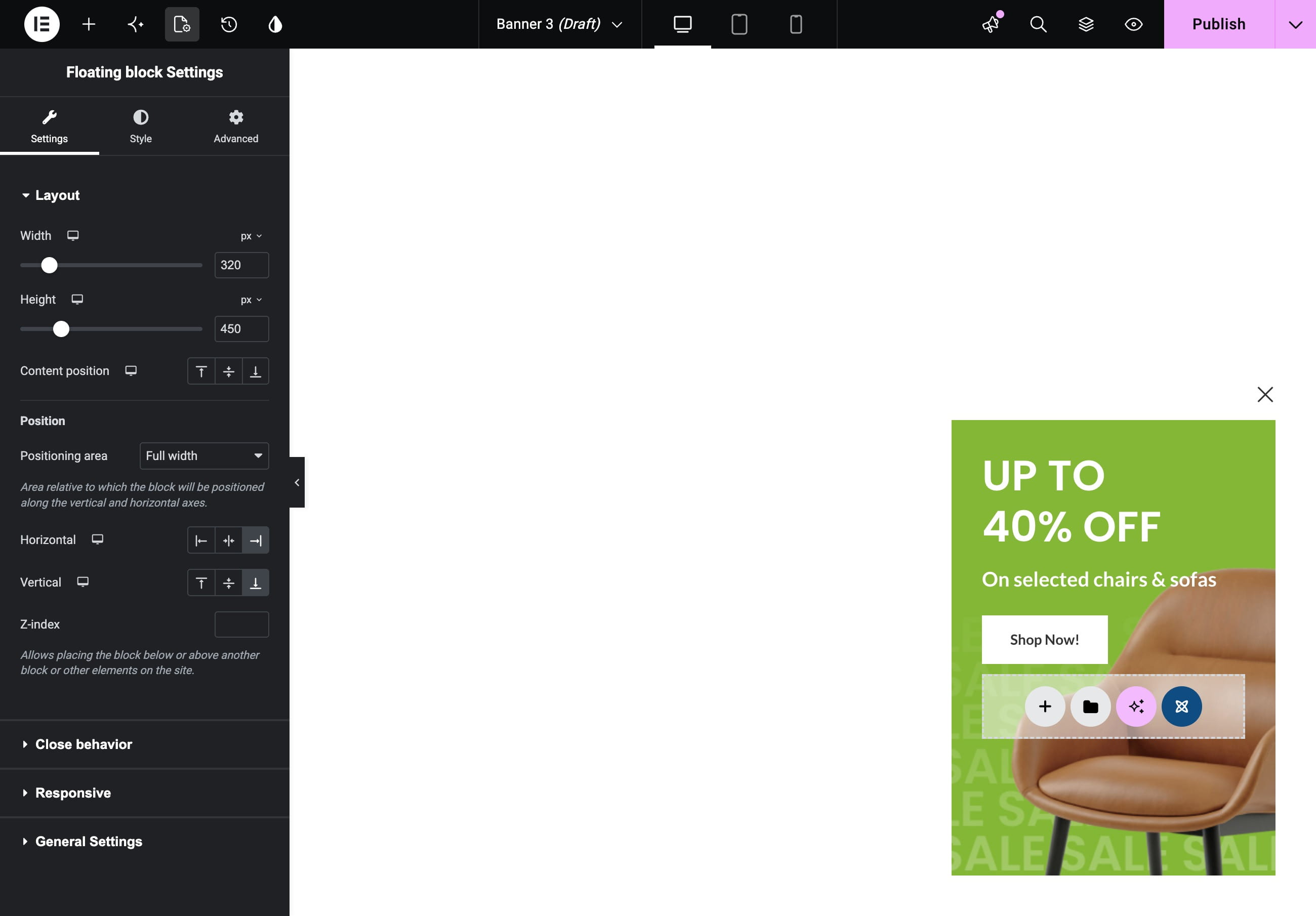This screenshot has height=916, width=1316.
Task: Add new element with plus circle
Action: tap(1045, 706)
